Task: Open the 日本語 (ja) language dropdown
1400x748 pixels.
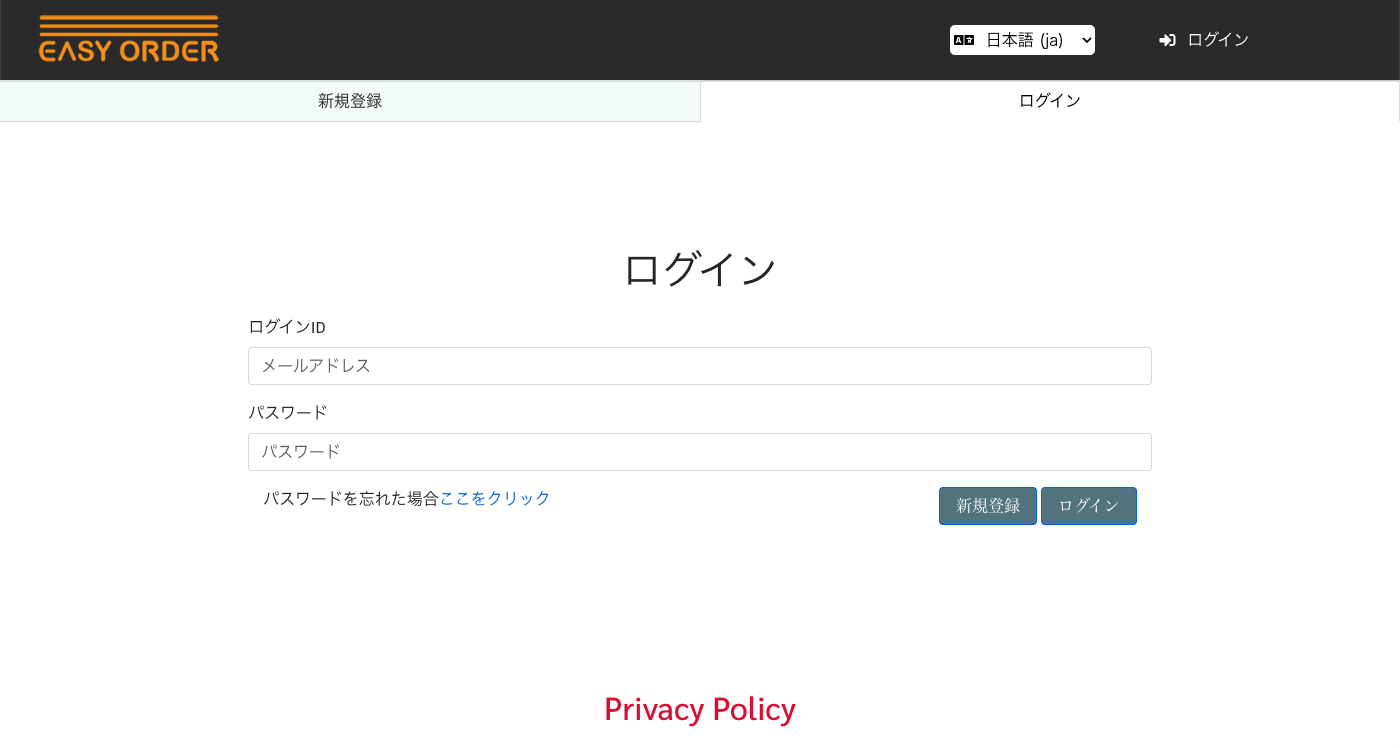Action: (1022, 40)
